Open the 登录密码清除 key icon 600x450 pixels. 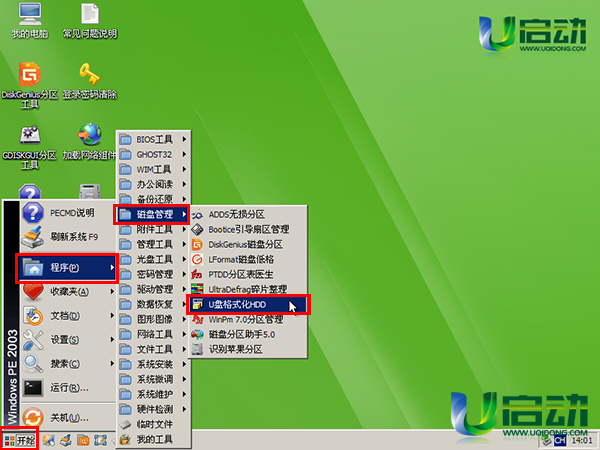(x=90, y=81)
